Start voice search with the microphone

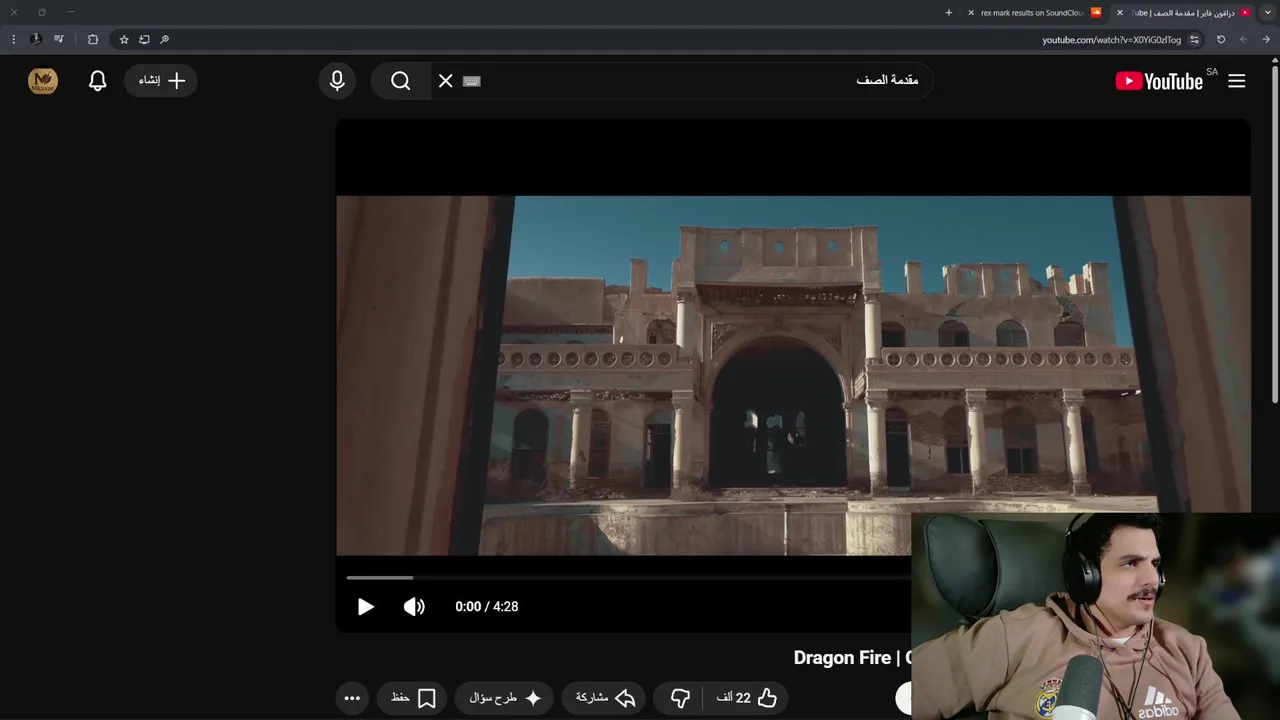tap(337, 81)
